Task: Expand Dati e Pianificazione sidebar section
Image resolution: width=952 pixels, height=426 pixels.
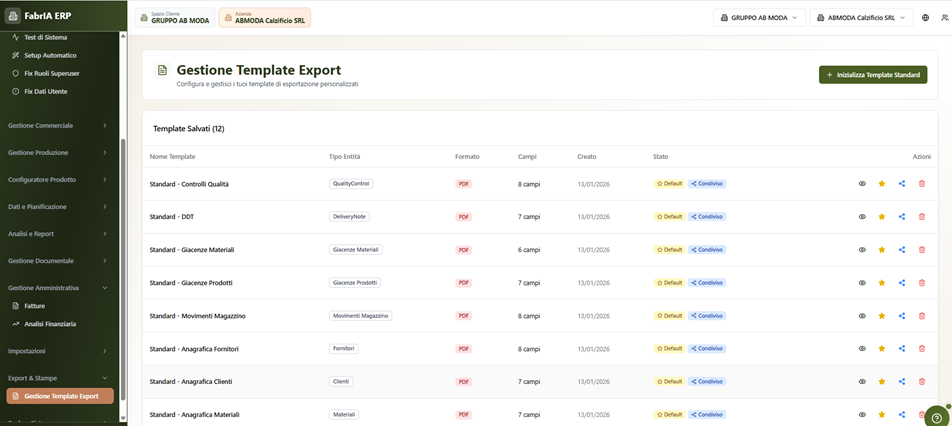Action: pyautogui.click(x=58, y=206)
